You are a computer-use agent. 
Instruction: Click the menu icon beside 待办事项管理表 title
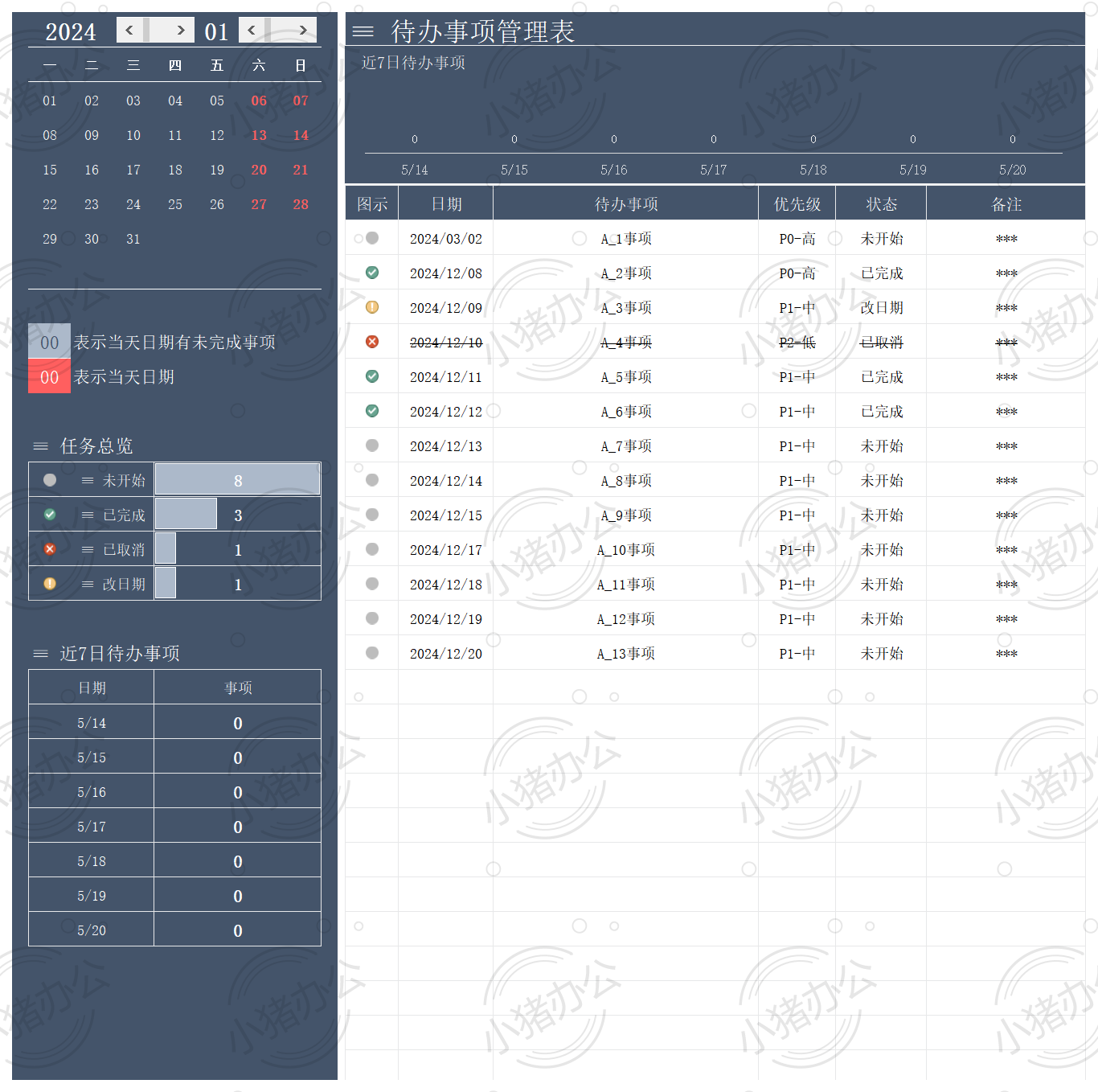tap(363, 31)
